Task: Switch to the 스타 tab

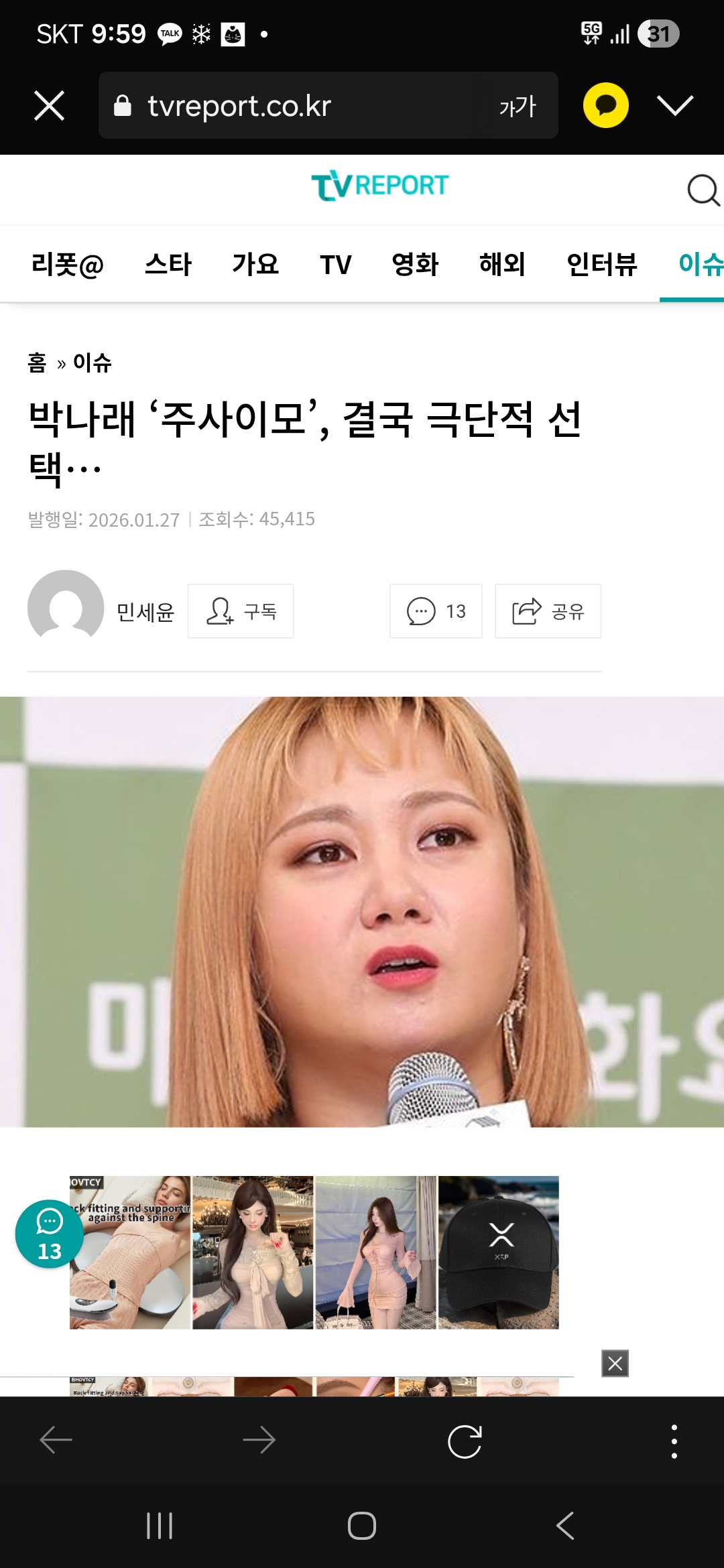Action: [168, 264]
